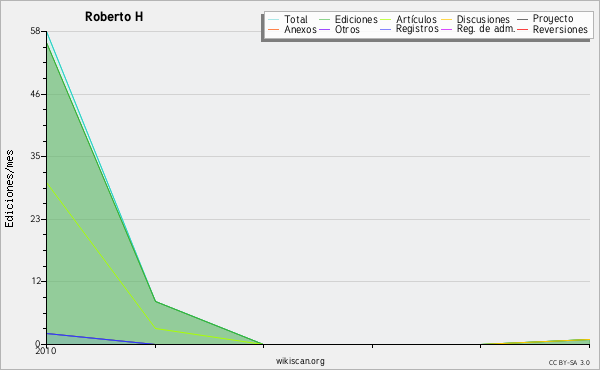Click the chart title 'Roberto H'
The image size is (600, 370).
click(x=114, y=17)
